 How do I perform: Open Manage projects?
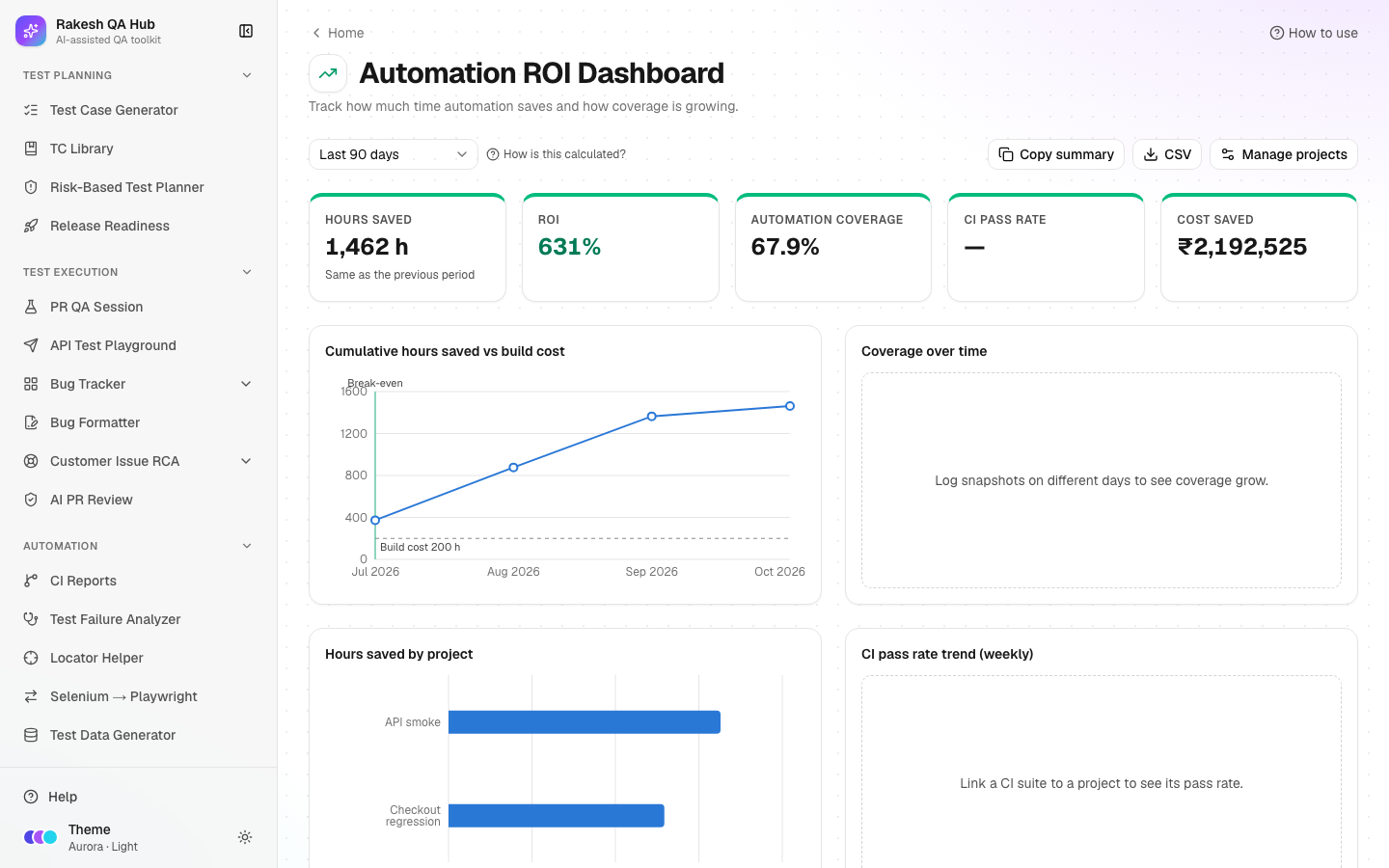1283,154
